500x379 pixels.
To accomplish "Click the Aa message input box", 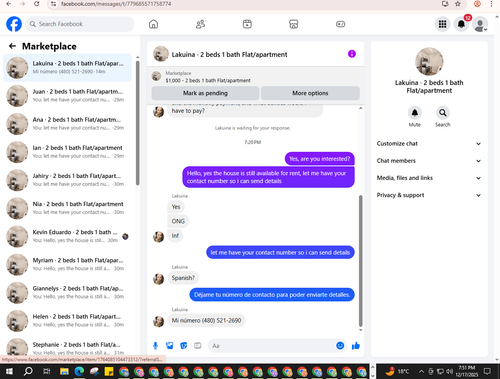I will tap(272, 346).
